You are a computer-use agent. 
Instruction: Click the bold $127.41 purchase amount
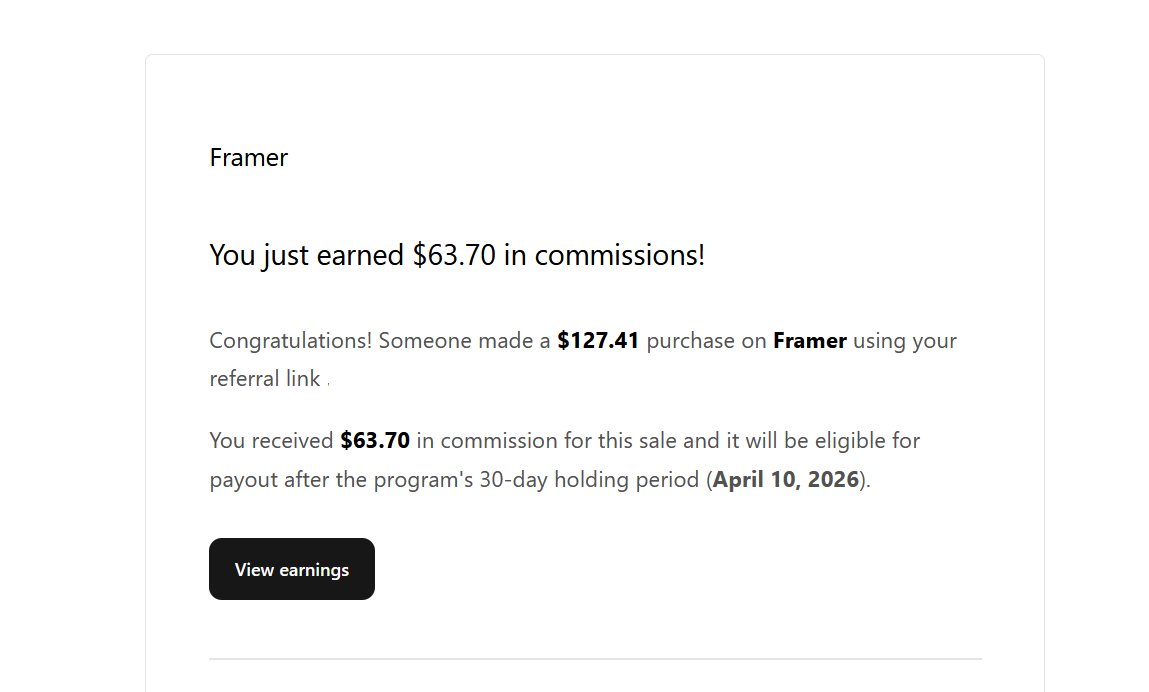(x=598, y=340)
